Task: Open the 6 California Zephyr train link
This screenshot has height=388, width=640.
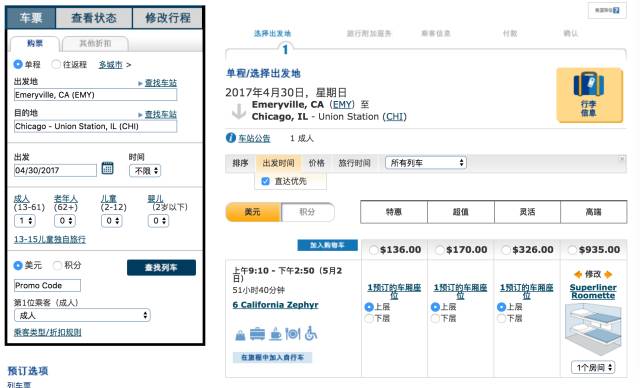Action: tap(276, 305)
